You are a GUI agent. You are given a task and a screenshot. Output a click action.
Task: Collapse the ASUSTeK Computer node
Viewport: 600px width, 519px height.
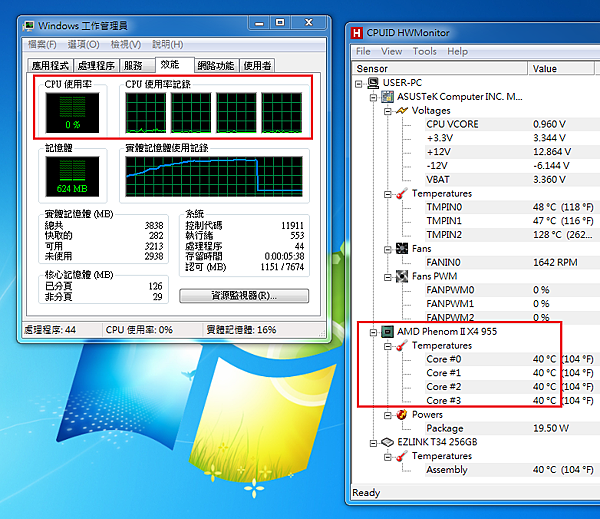point(373,97)
